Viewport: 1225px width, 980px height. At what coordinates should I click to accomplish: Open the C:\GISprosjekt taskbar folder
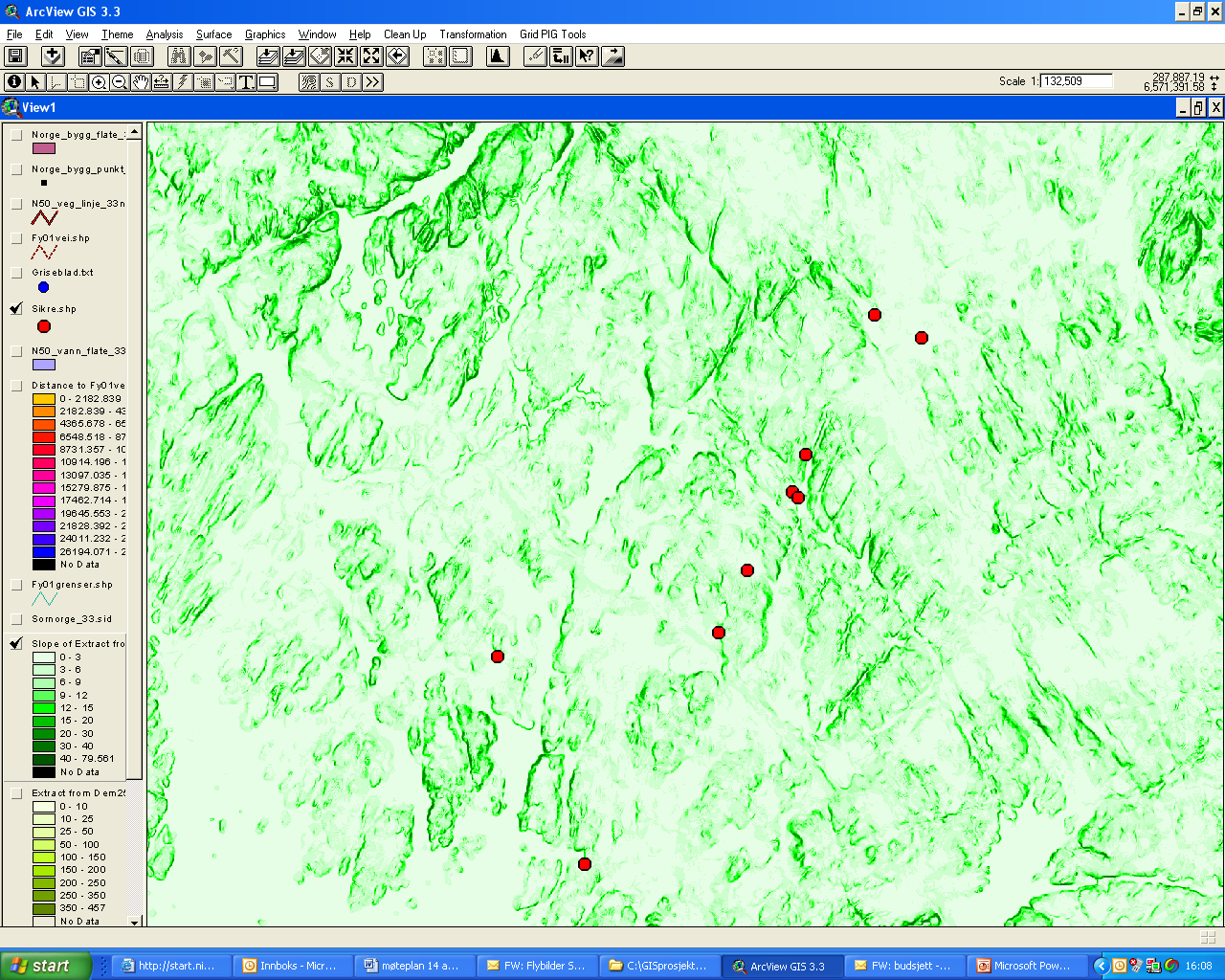[x=660, y=966]
